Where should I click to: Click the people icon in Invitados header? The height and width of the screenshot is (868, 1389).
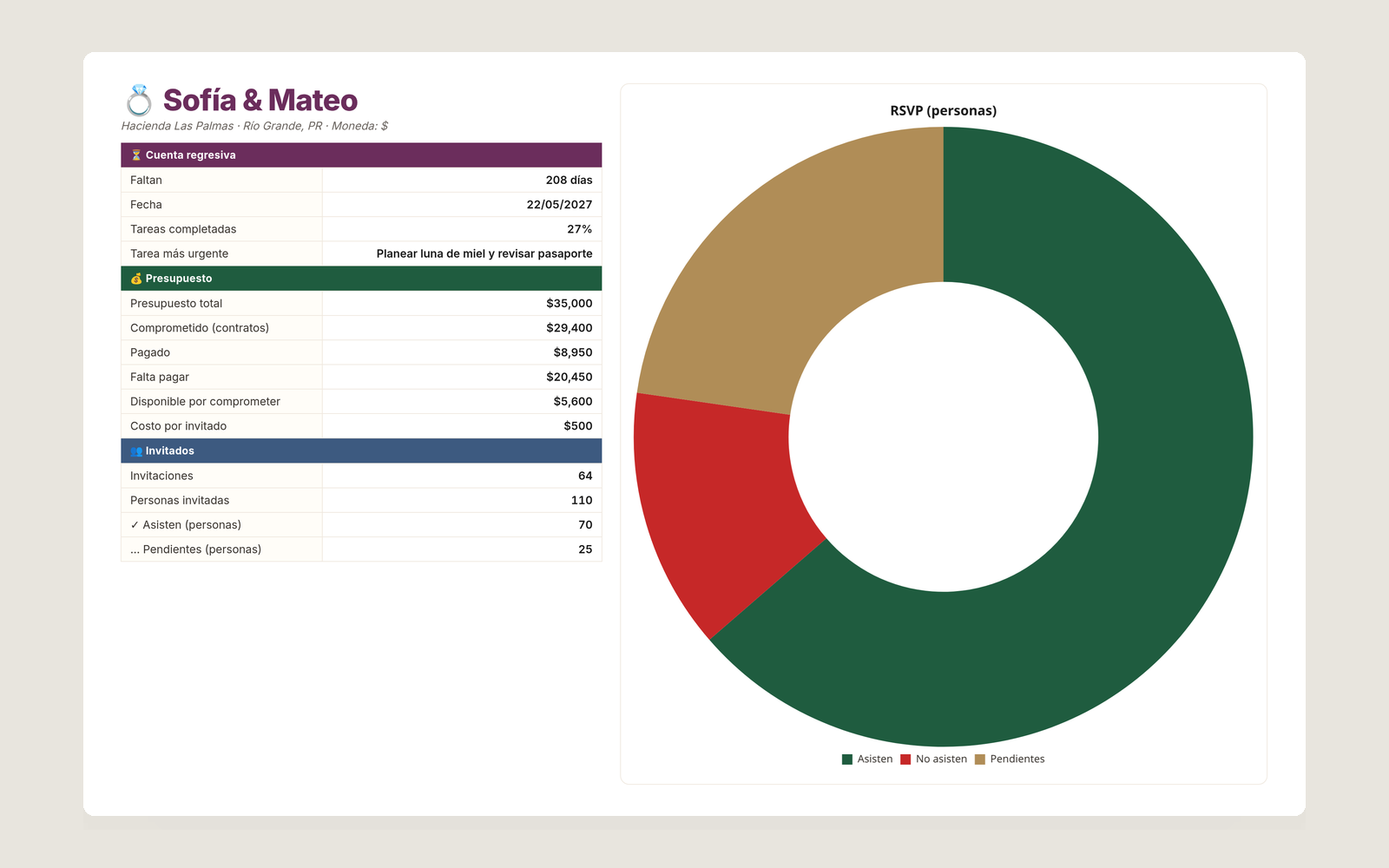(x=136, y=451)
